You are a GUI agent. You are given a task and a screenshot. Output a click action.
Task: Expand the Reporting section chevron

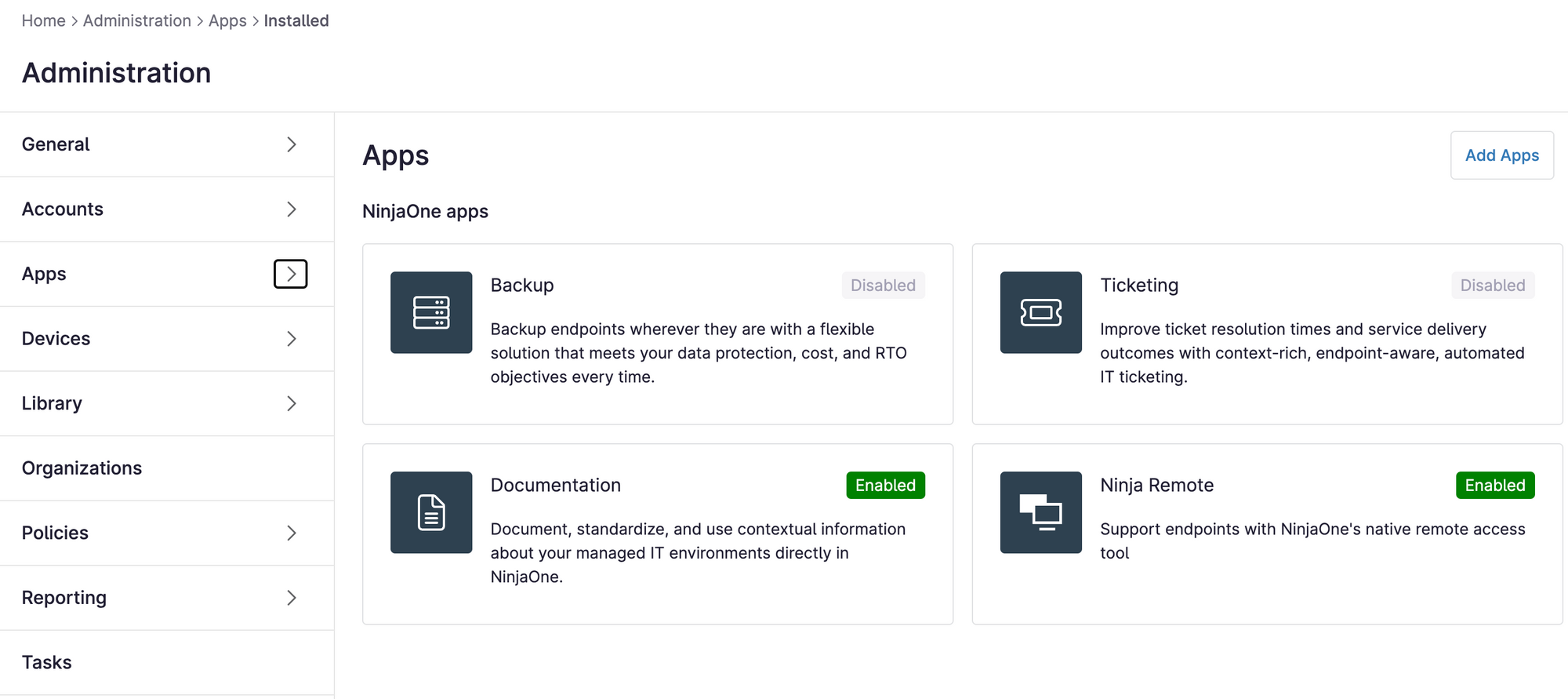pyautogui.click(x=291, y=598)
